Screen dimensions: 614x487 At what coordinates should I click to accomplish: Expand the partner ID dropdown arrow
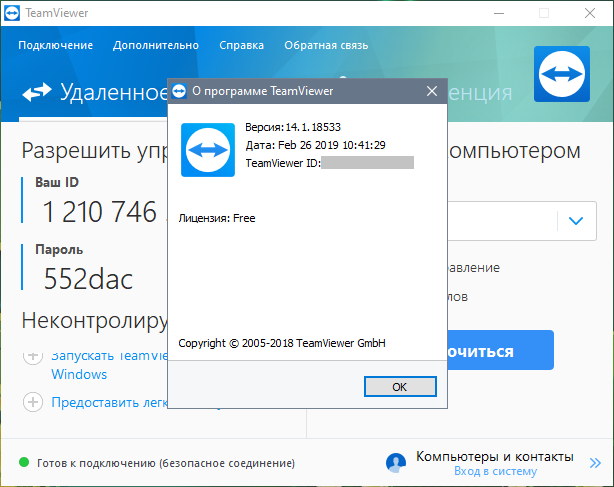tap(576, 221)
